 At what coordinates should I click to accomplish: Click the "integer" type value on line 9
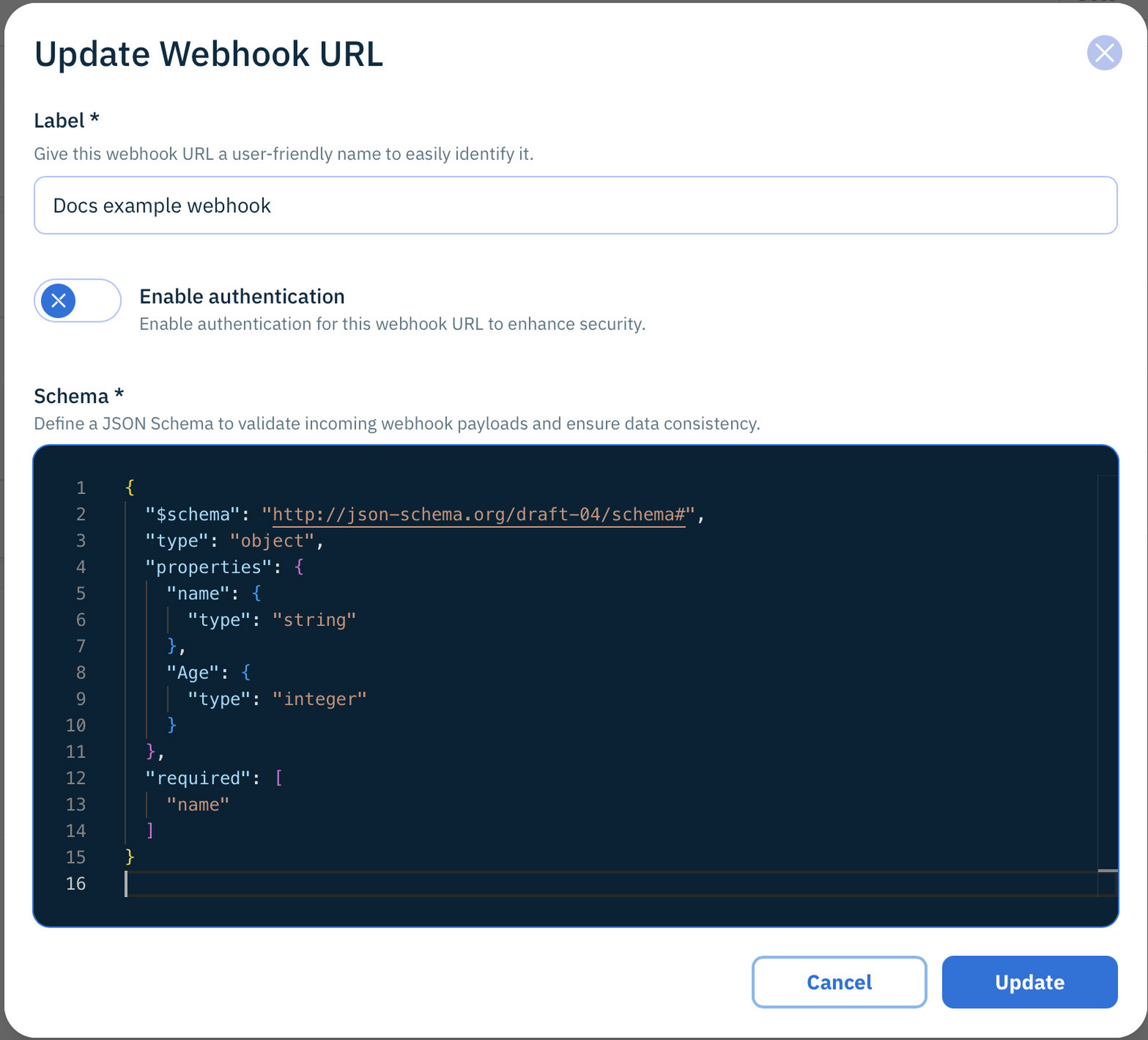(x=319, y=699)
